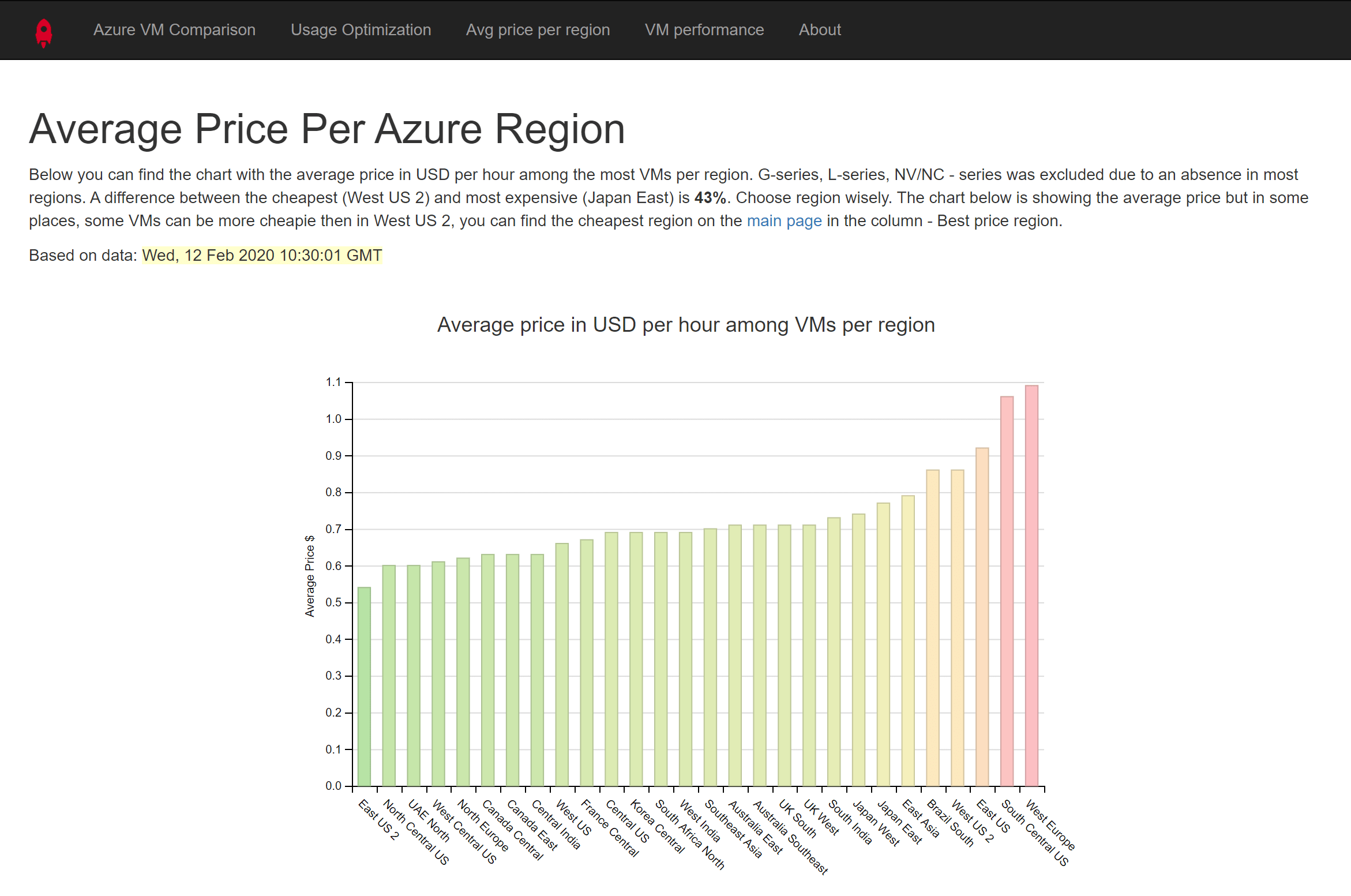The height and width of the screenshot is (896, 1351).
Task: Select the Japan West bar
Action: pyautogui.click(x=858, y=650)
